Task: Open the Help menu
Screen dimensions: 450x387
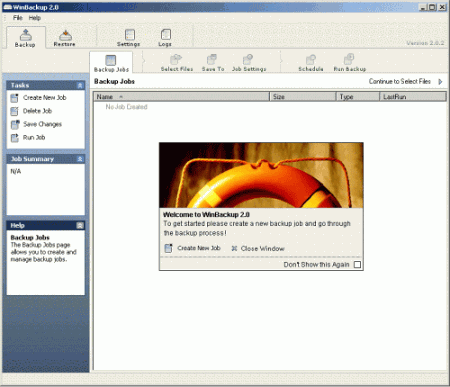Action: tap(35, 18)
